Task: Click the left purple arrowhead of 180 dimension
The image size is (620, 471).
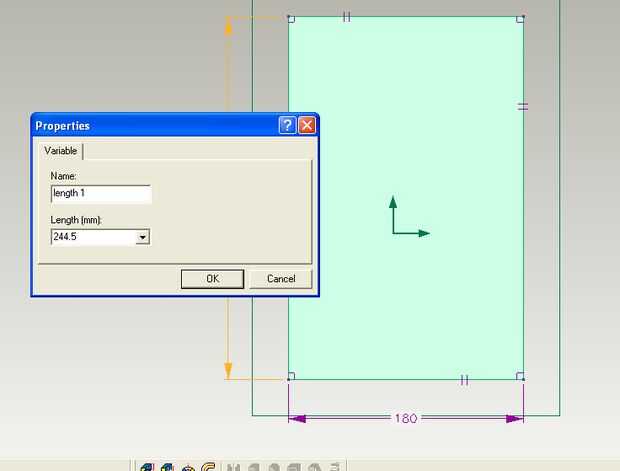Action: point(297,418)
